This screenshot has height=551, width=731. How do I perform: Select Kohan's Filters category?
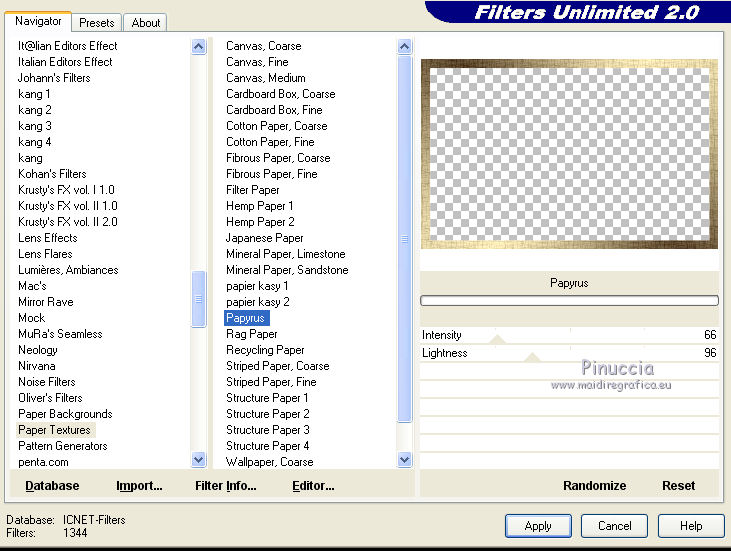(x=52, y=174)
